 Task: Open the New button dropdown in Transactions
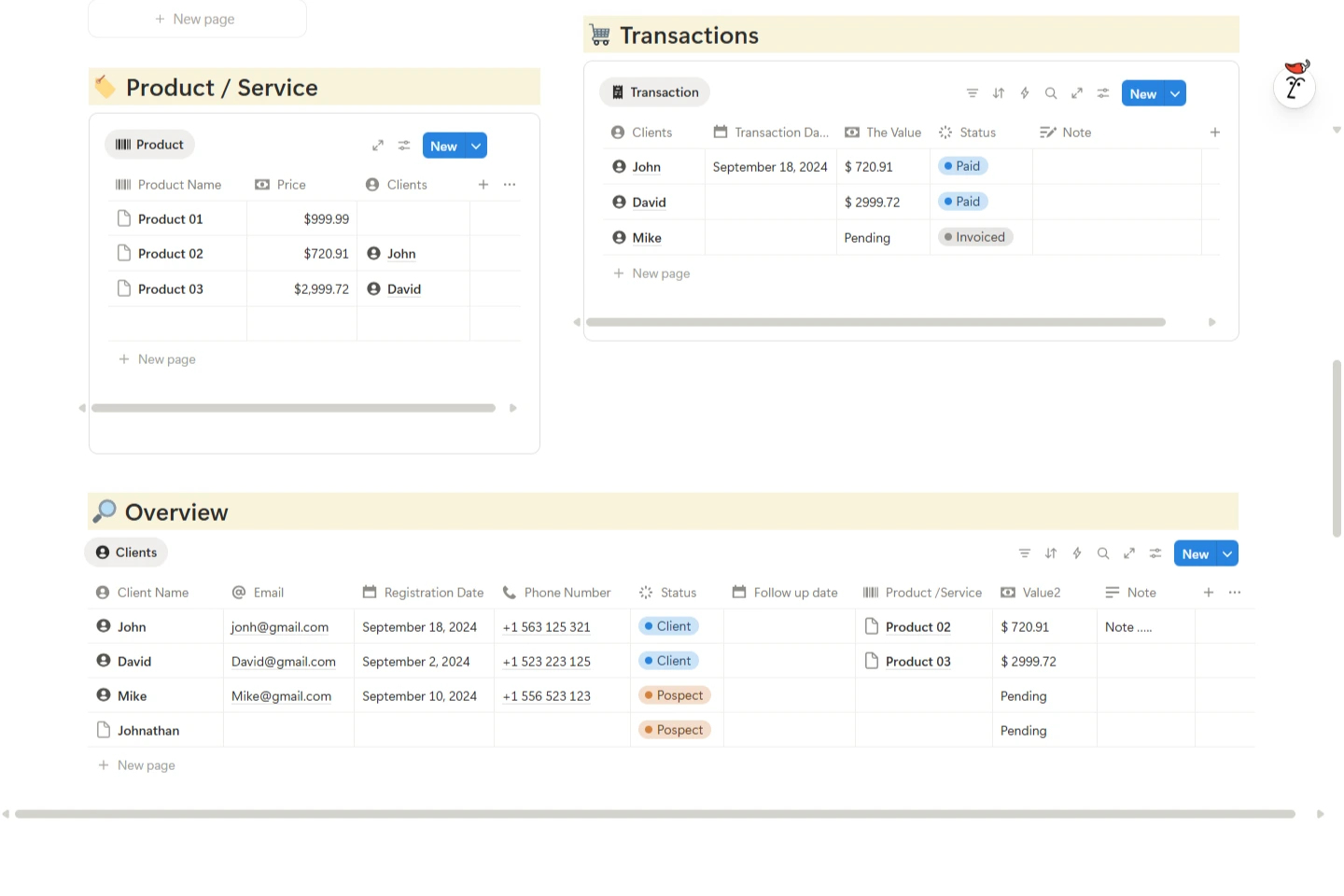tap(1175, 92)
